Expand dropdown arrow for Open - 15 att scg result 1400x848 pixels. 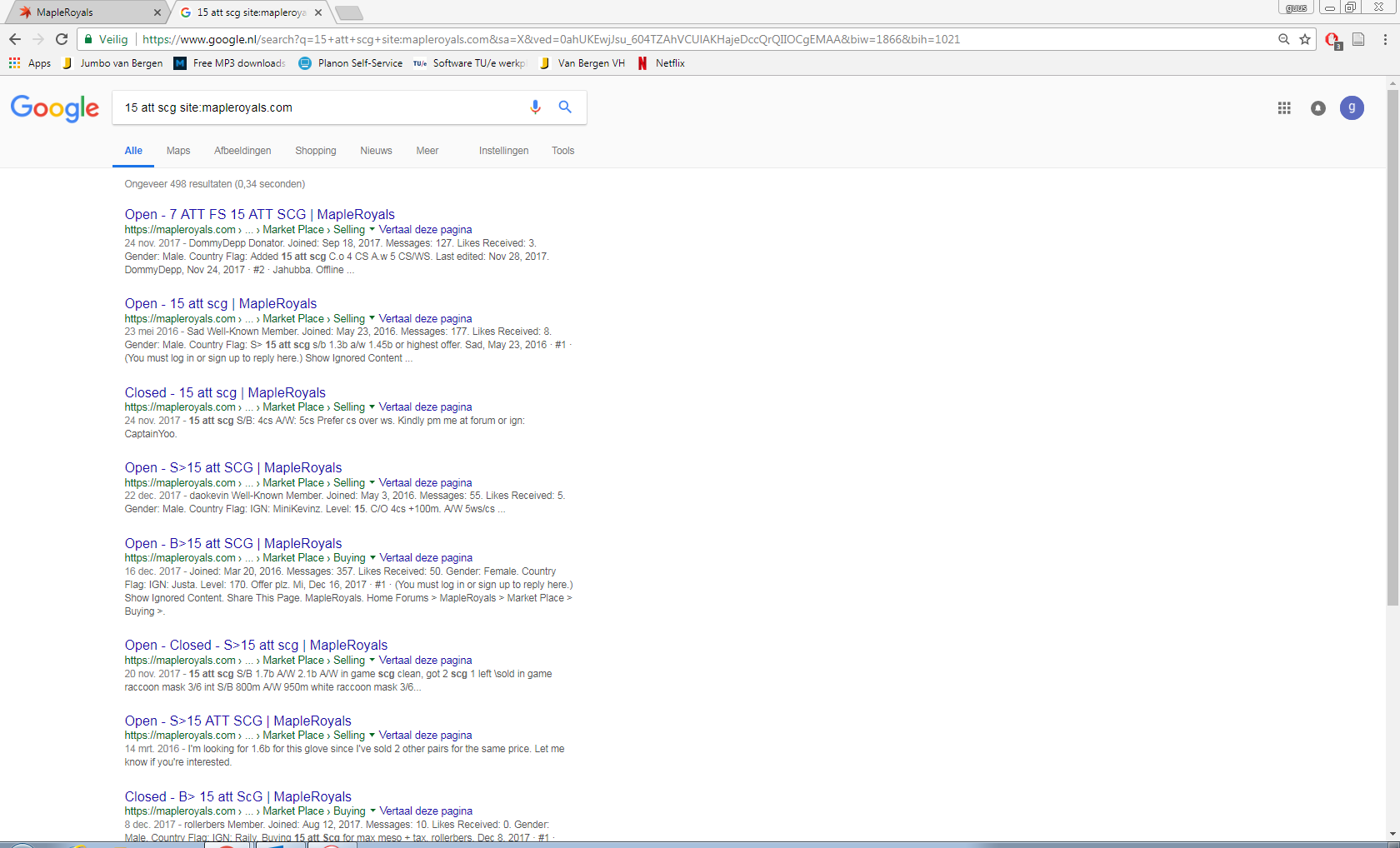(x=372, y=318)
